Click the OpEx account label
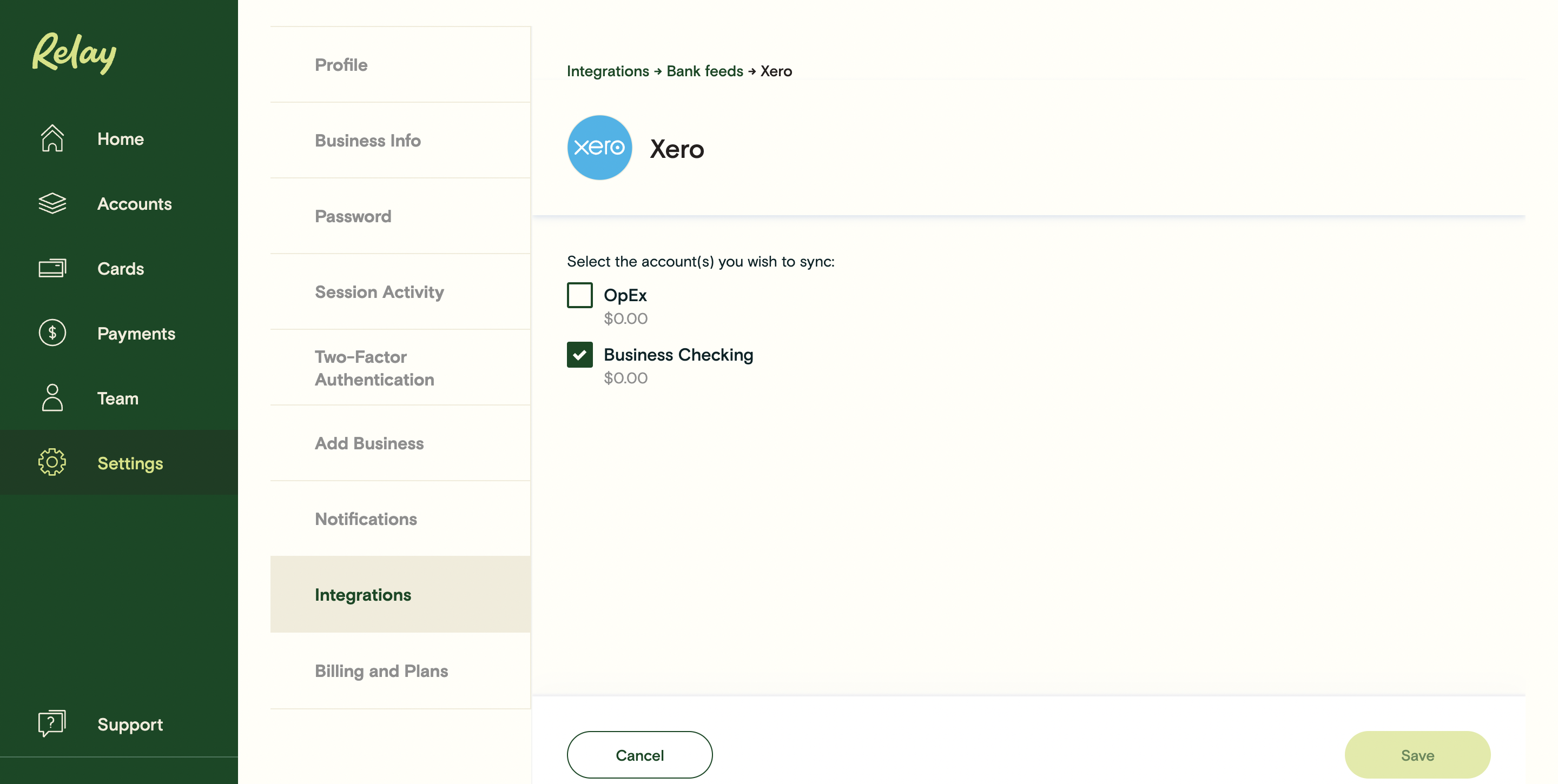 tap(625, 295)
